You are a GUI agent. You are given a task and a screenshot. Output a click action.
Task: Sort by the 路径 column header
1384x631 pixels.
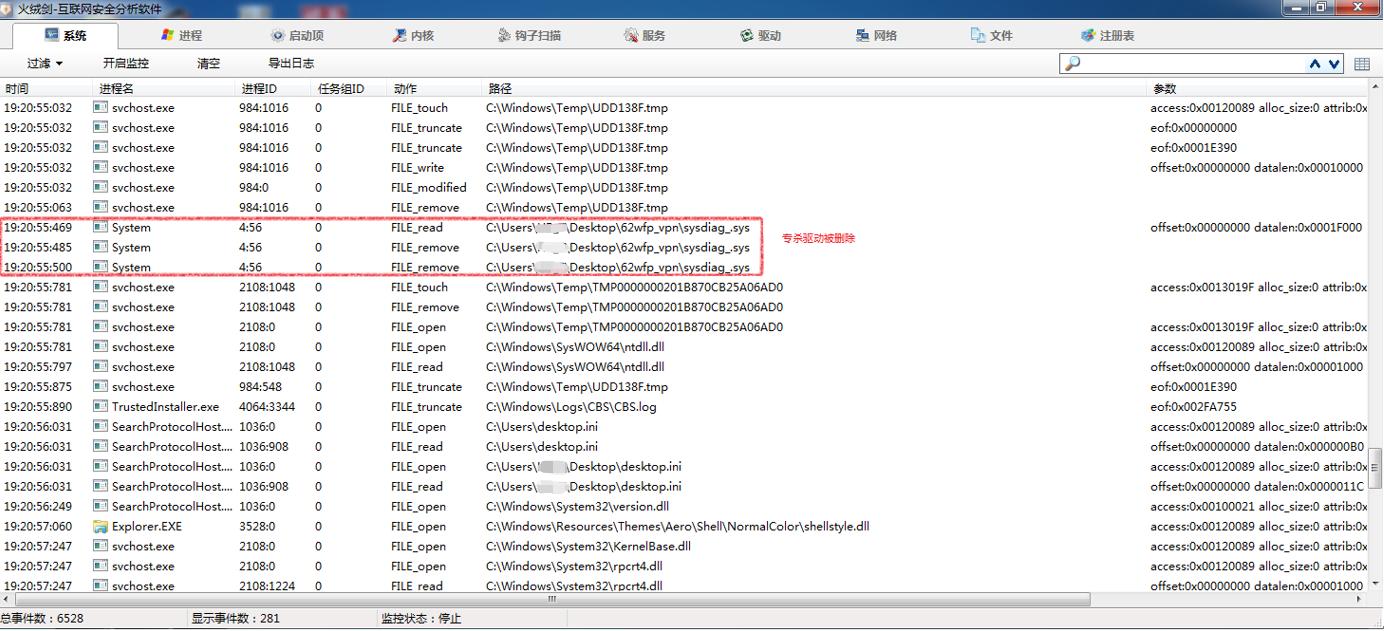(816, 89)
